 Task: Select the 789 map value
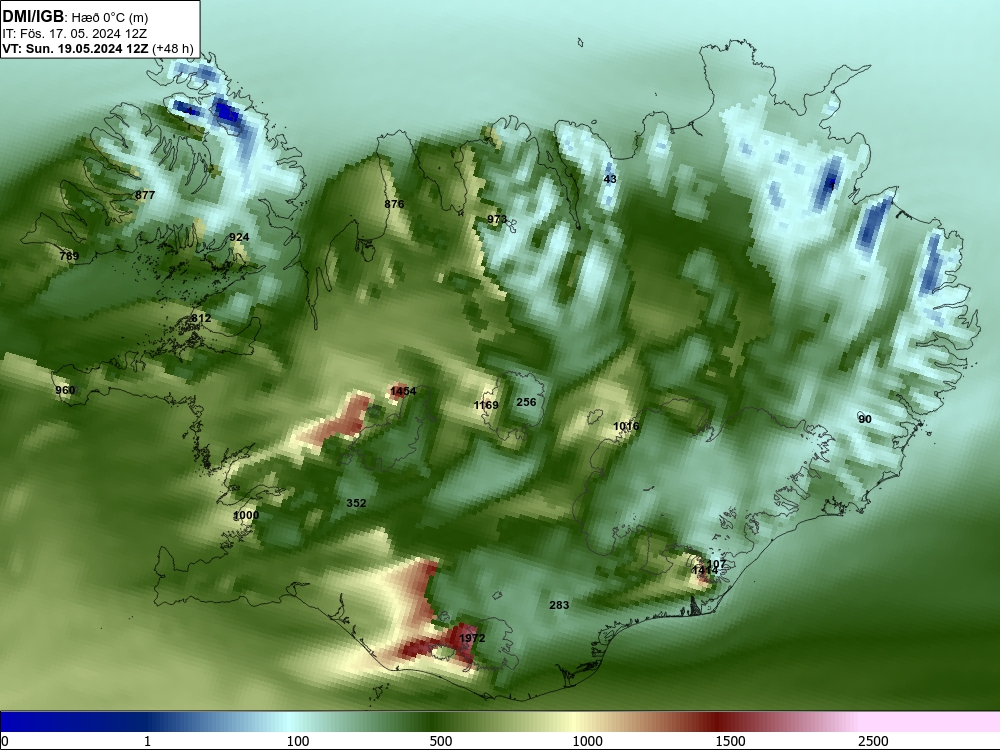pyautogui.click(x=69, y=256)
